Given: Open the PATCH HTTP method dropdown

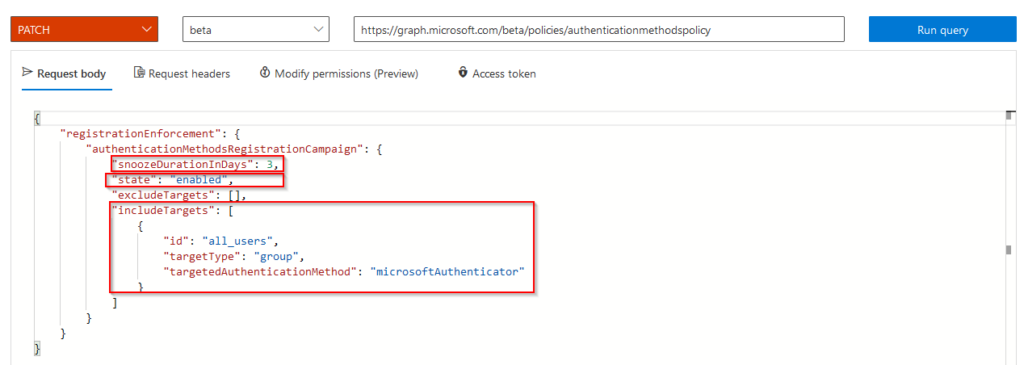Looking at the screenshot, I should pyautogui.click(x=84, y=29).
